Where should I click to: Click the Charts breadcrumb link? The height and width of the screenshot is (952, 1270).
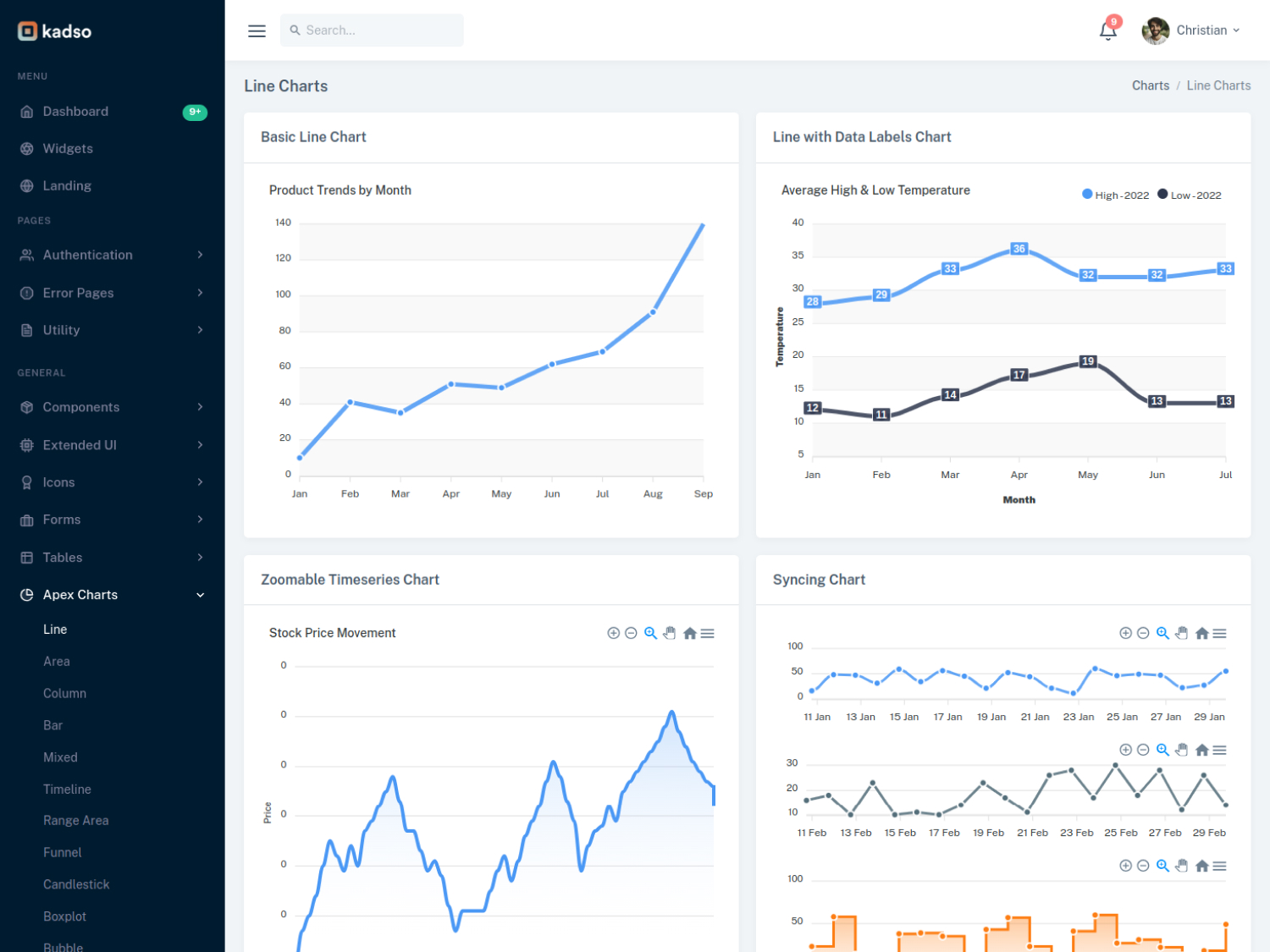point(1151,85)
